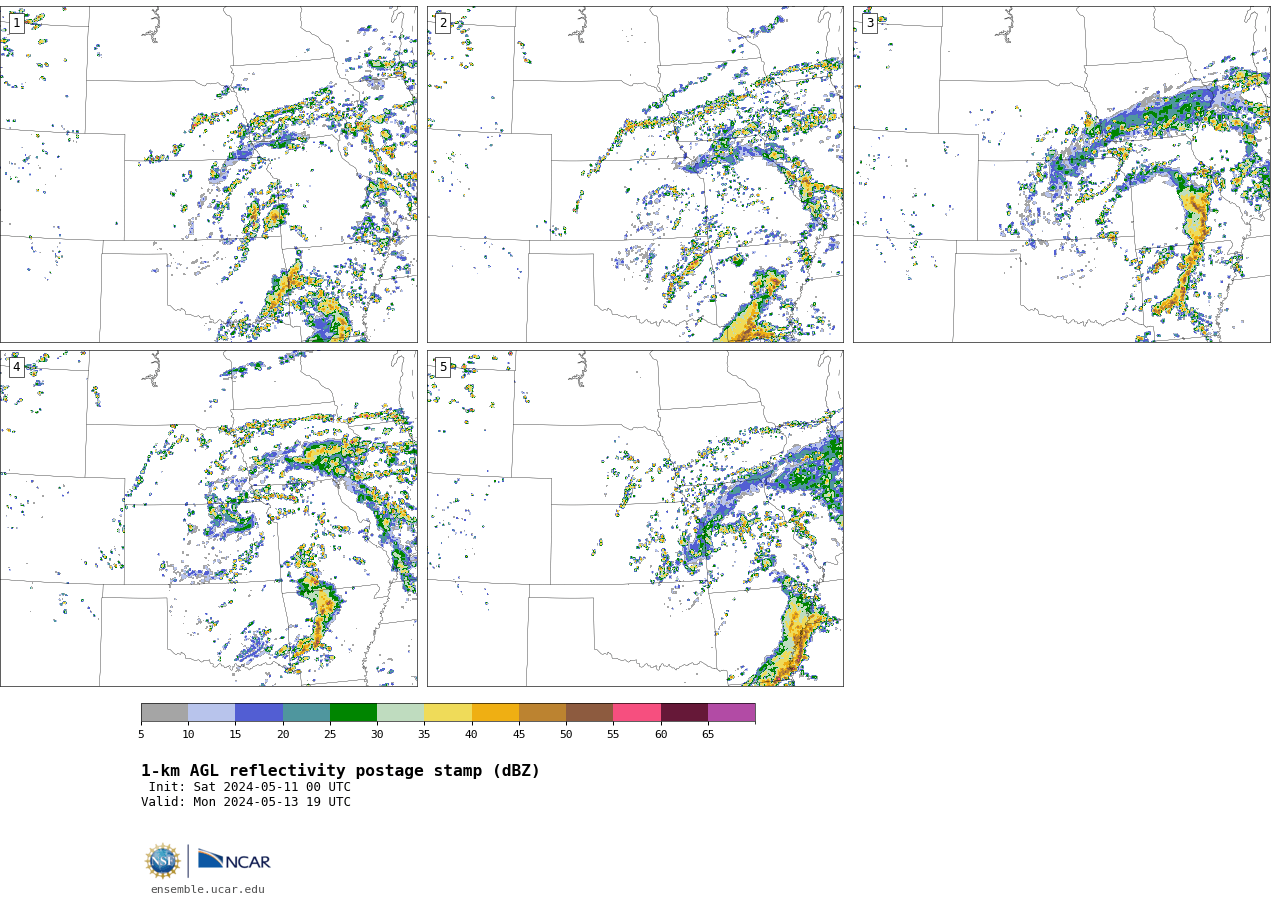Click the Valid: Mon 2024-05-13 19 UTC line

coord(246,802)
